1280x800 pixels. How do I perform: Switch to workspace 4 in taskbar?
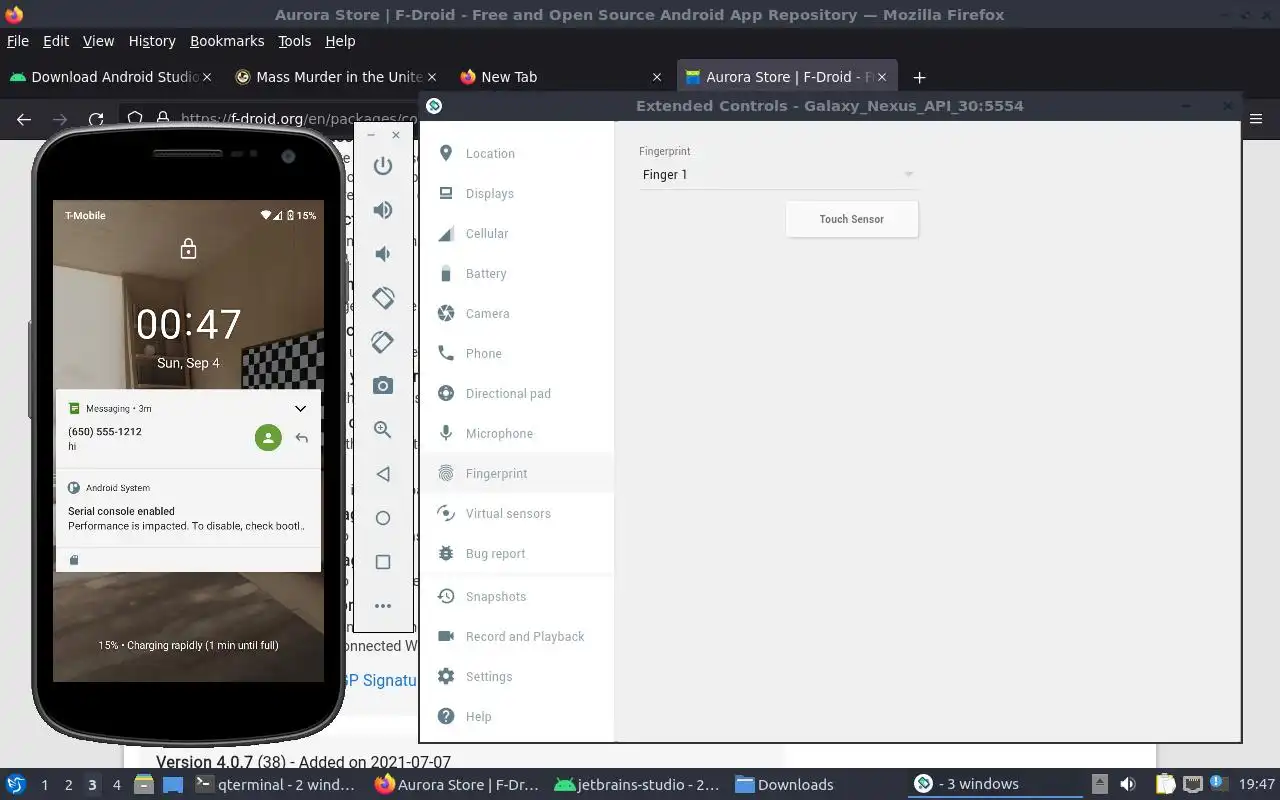(116, 785)
